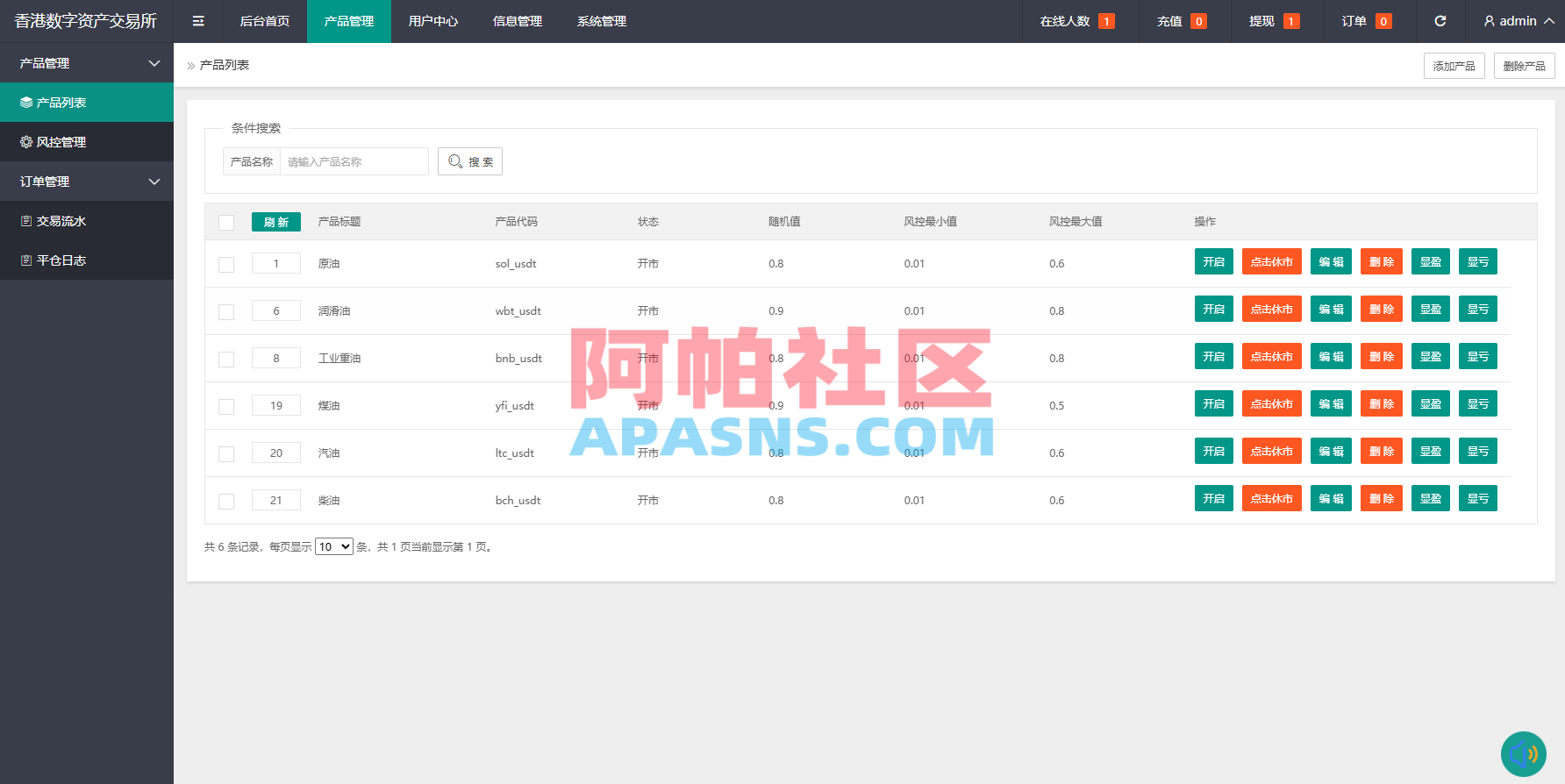The height and width of the screenshot is (784, 1565).
Task: Toggle the sidebar collapse hamburger icon
Action: click(x=198, y=21)
